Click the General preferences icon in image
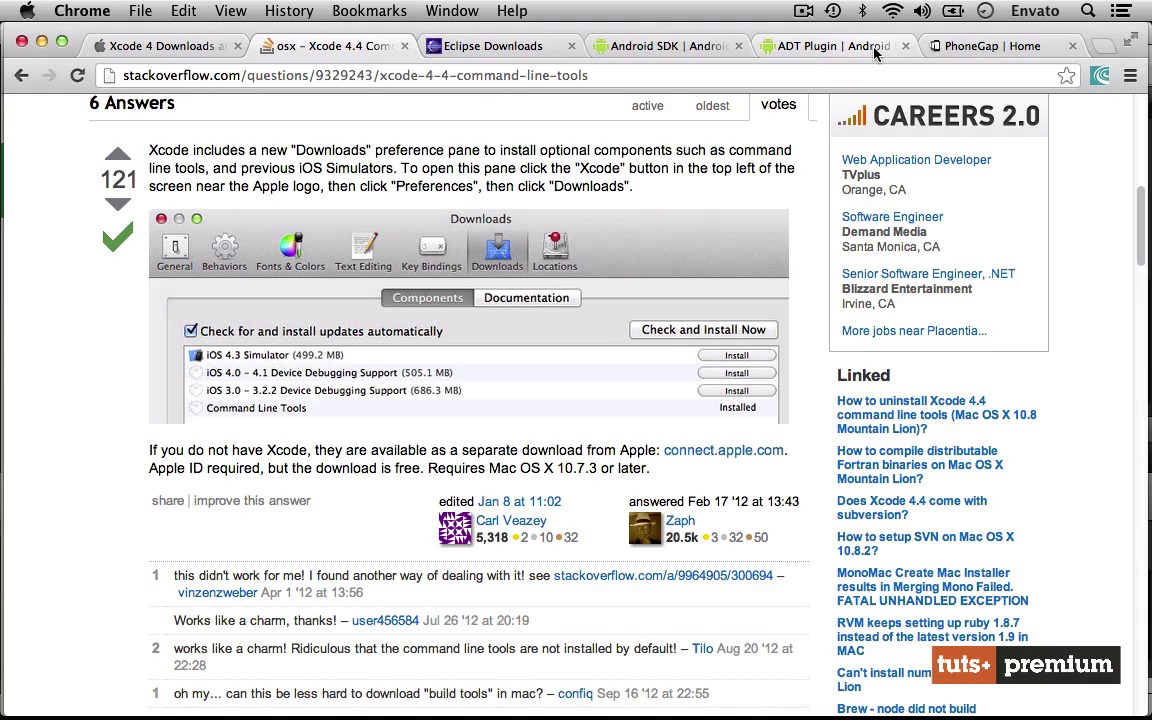Image resolution: width=1152 pixels, height=720 pixels. [x=175, y=252]
